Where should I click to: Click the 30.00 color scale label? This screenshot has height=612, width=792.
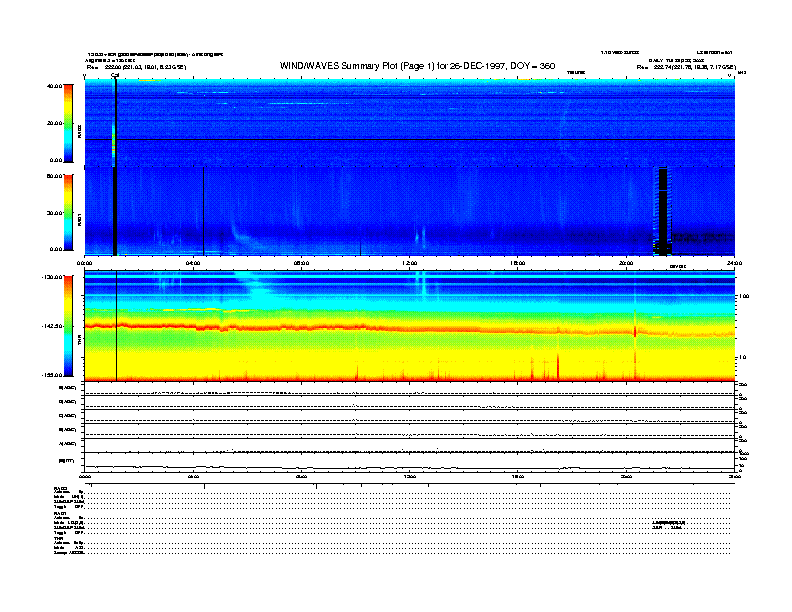54,213
